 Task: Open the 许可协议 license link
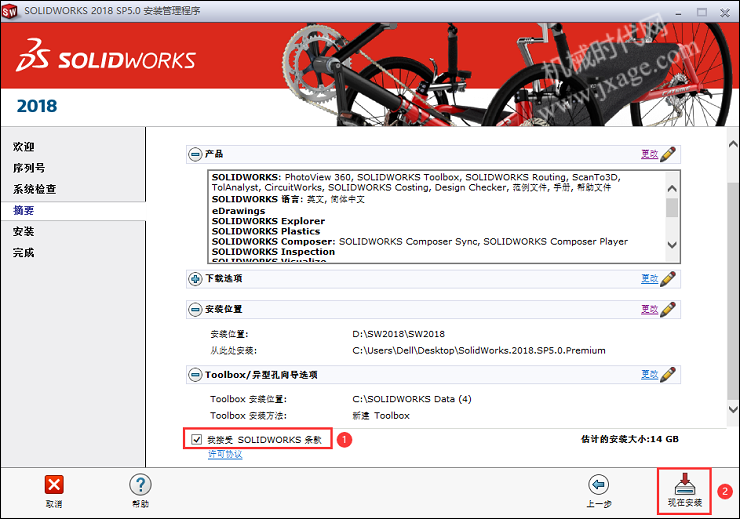[x=225, y=454]
